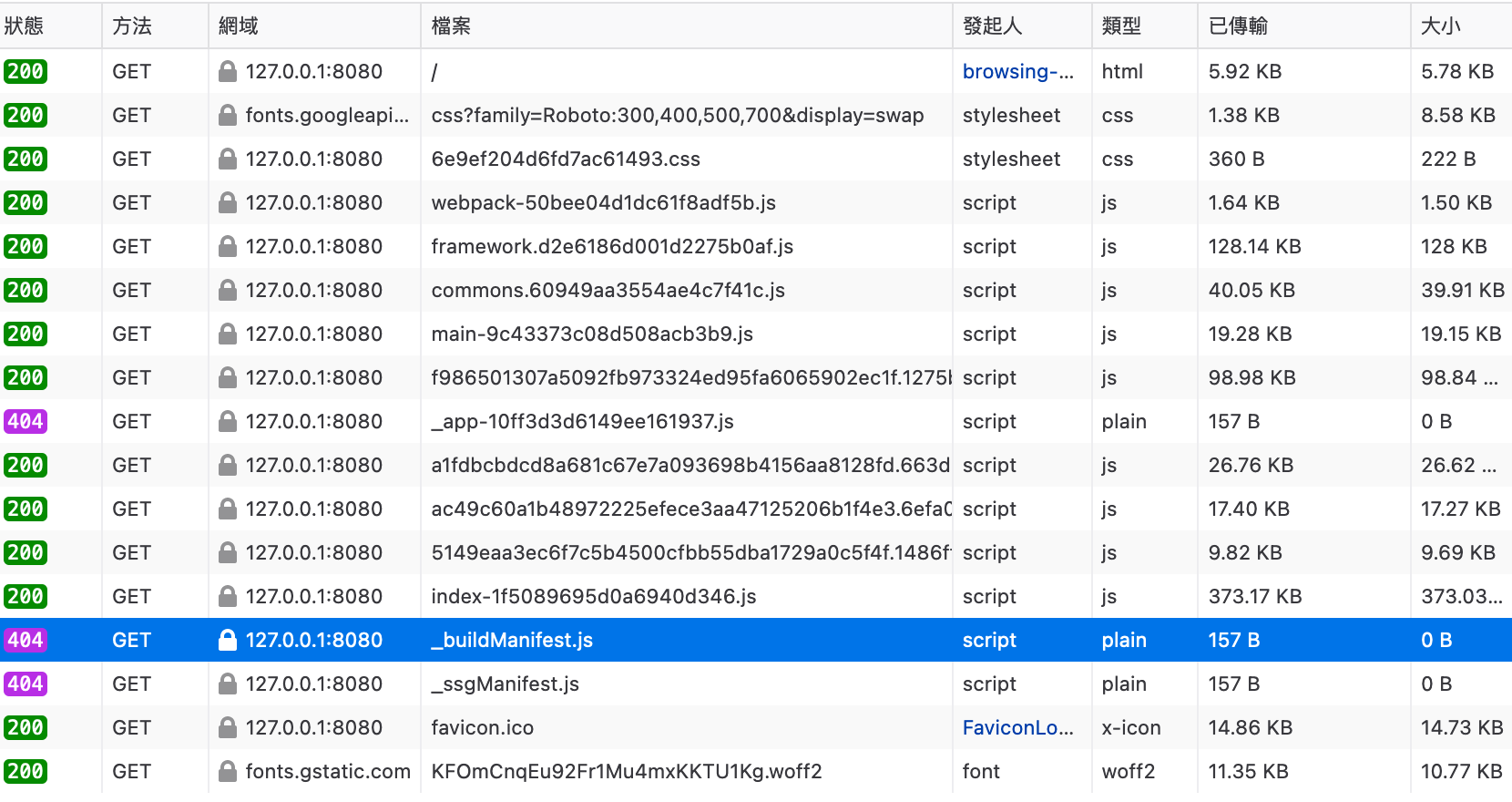Click the x-icon type cell
Image resolution: width=1512 pixels, height=802 pixels.
[x=1131, y=727]
